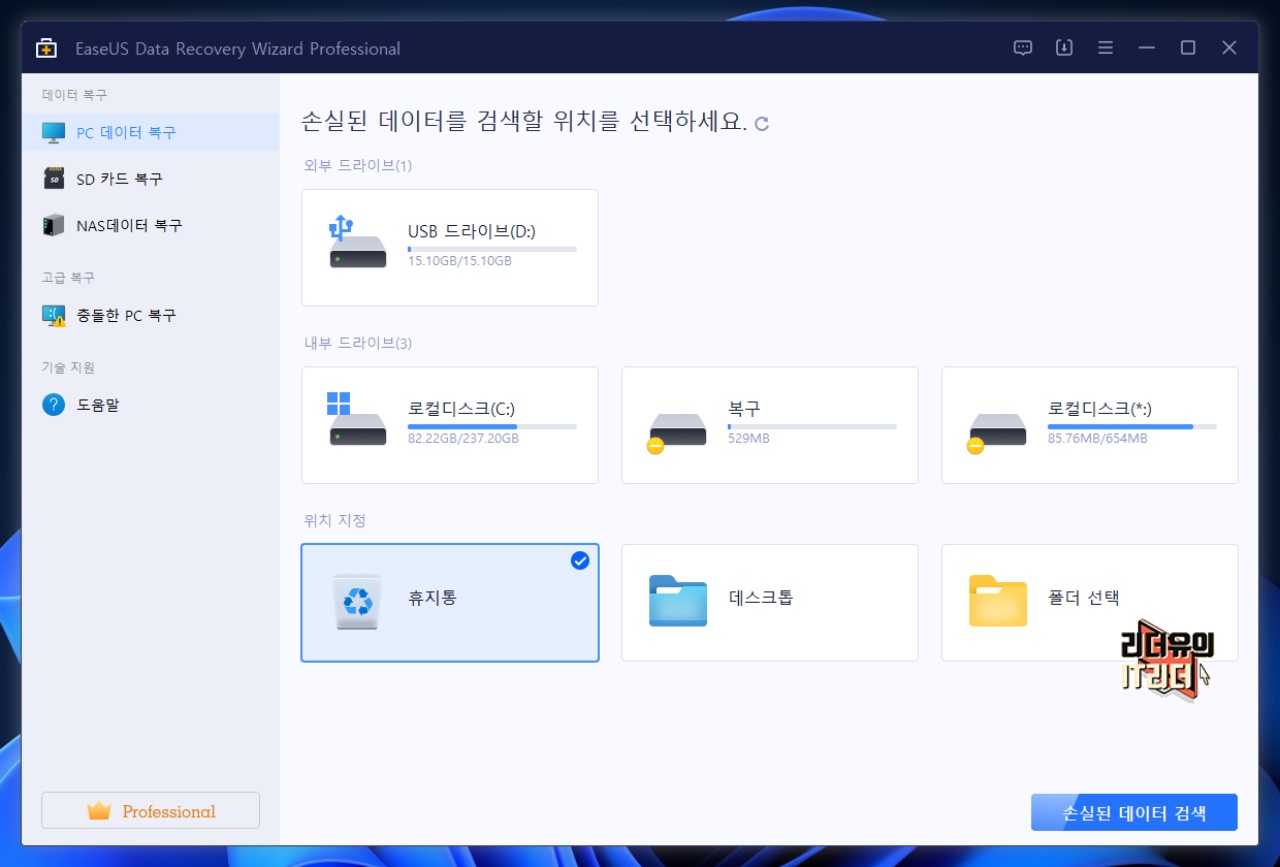Click the recycle bin icon
This screenshot has width=1280, height=867.
(357, 601)
